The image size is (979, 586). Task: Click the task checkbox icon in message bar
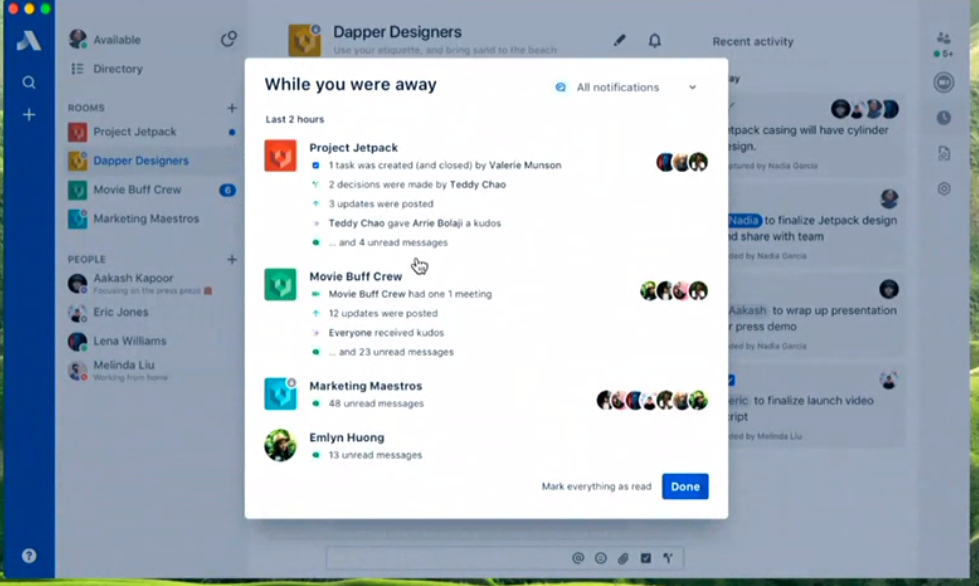(x=646, y=558)
